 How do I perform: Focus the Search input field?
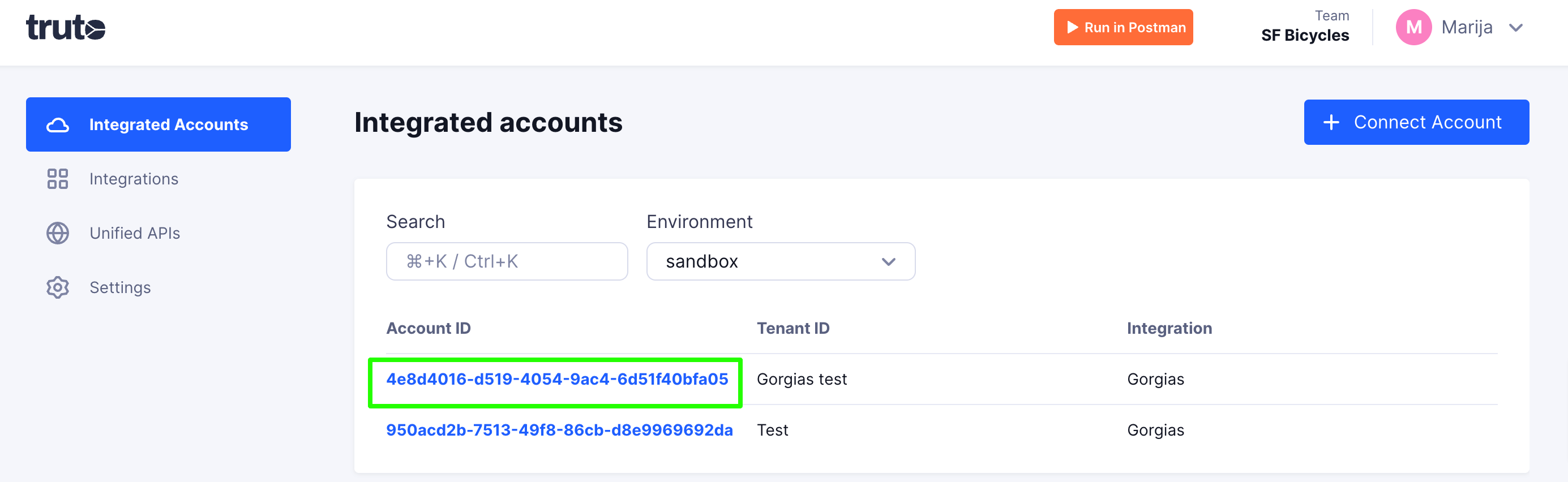tap(507, 262)
